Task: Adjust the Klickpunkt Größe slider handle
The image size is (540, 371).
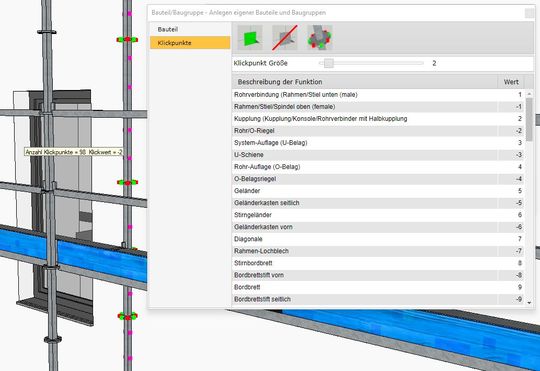Action: [329, 63]
